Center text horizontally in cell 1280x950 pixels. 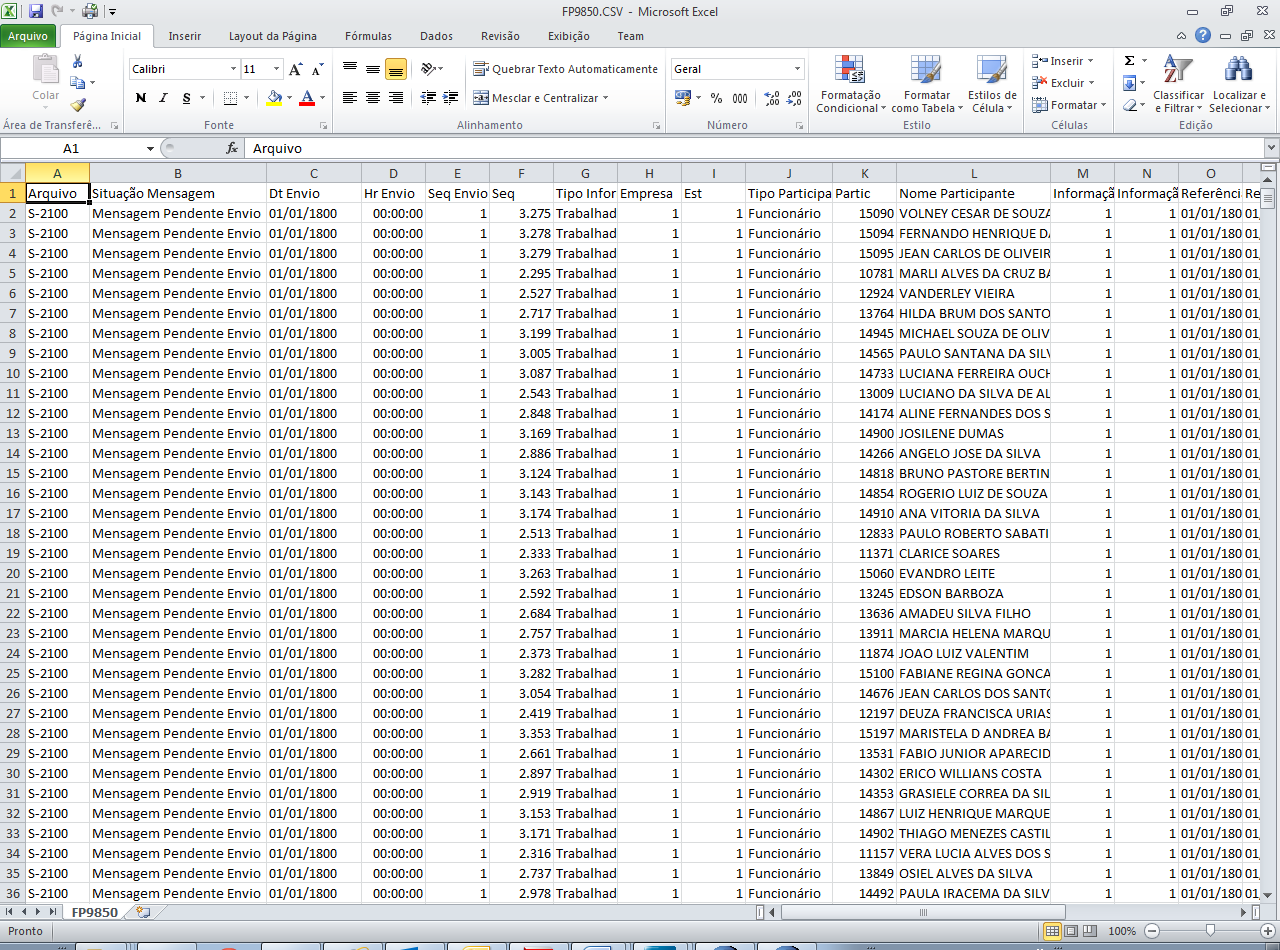(372, 98)
